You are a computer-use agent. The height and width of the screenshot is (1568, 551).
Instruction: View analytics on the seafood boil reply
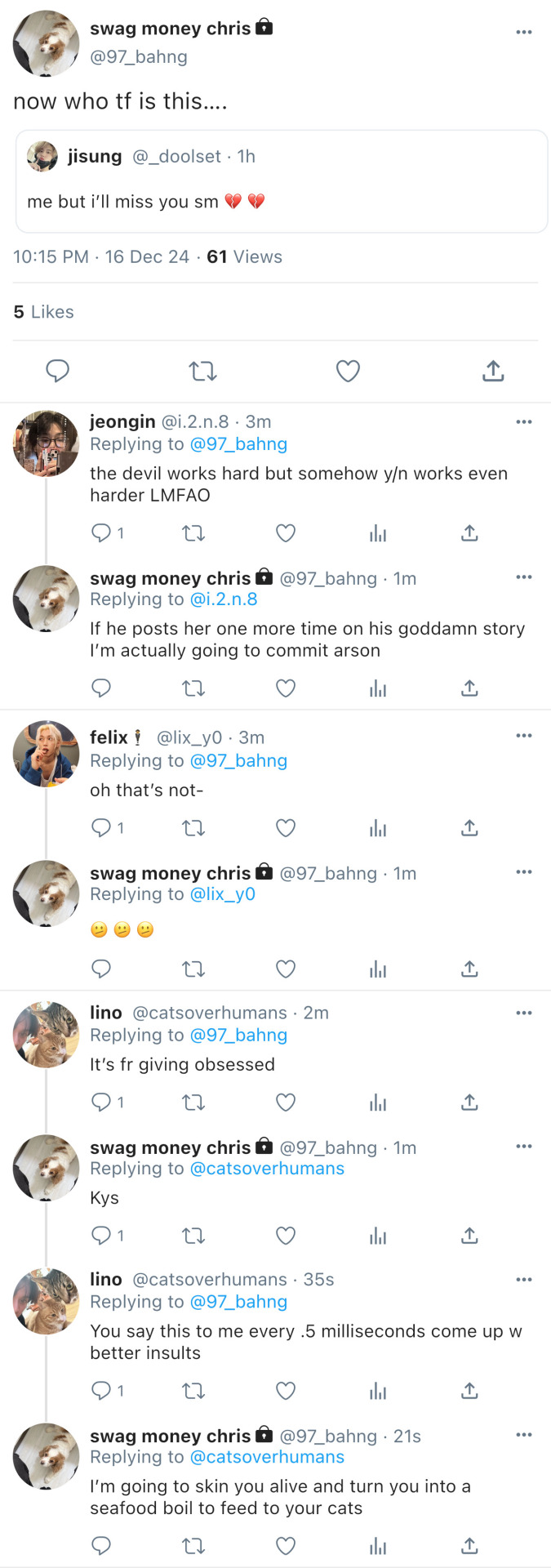pyautogui.click(x=378, y=1546)
